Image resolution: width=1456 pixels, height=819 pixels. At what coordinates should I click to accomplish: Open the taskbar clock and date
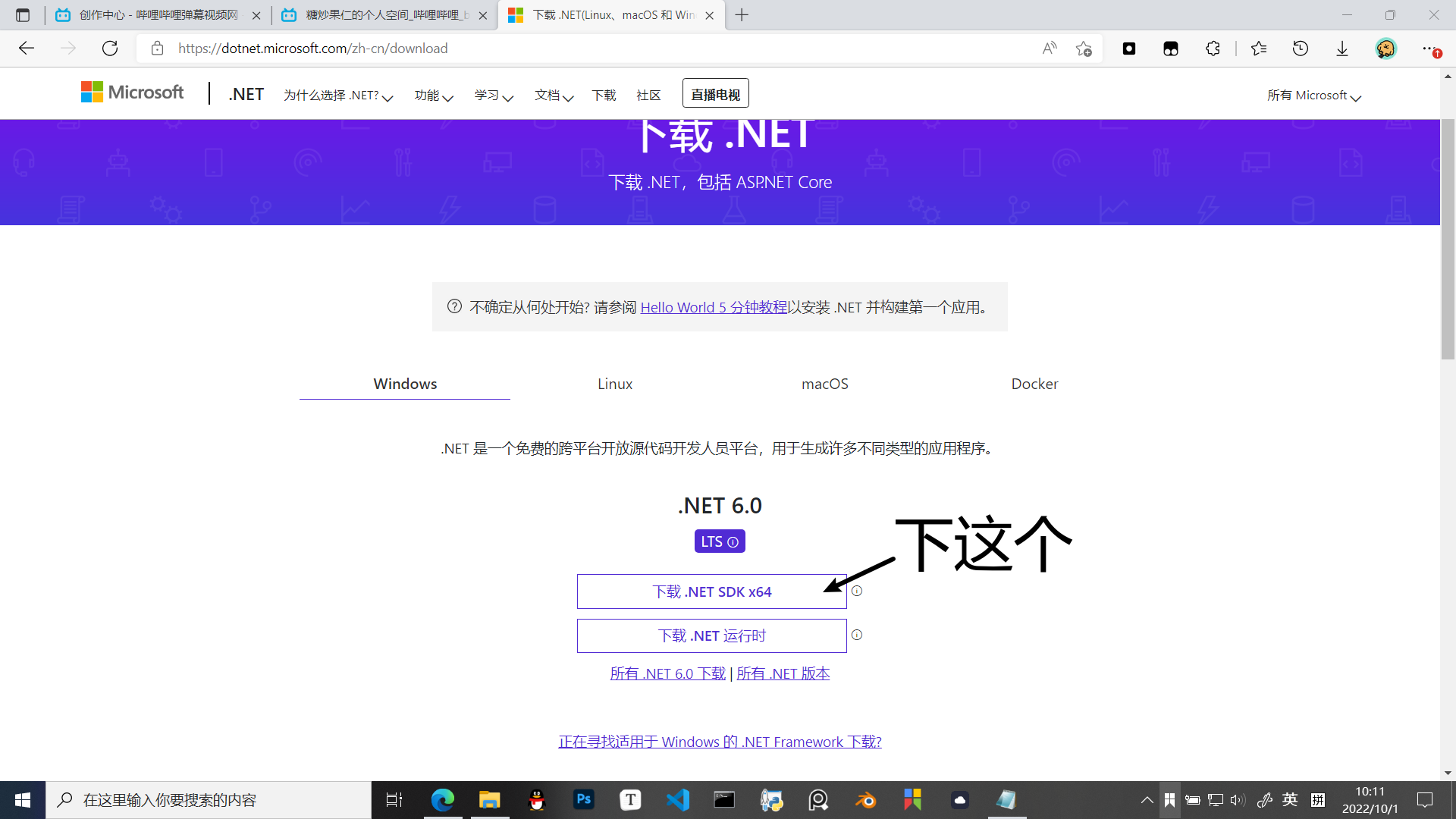tap(1370, 800)
